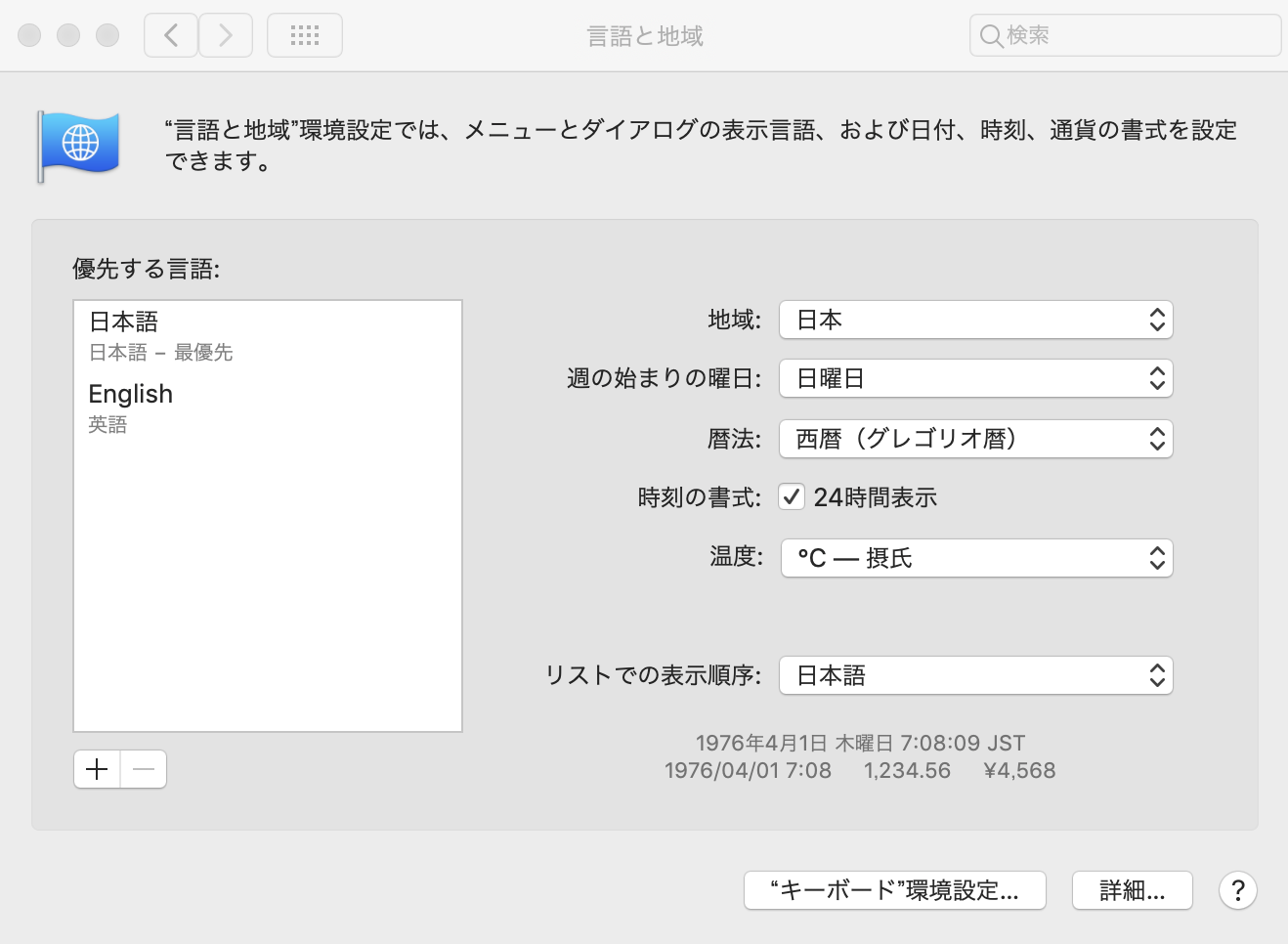Open the 温度 temperature dropdown
The height and width of the screenshot is (944, 1288).
[x=975, y=558]
